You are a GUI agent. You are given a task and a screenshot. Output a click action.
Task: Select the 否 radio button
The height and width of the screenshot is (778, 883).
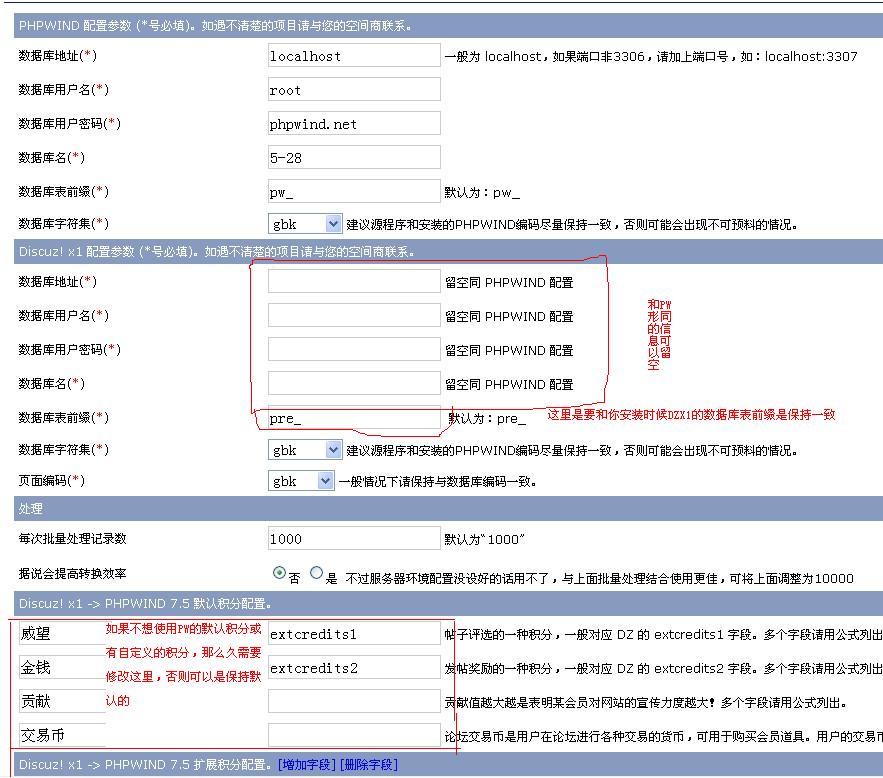pyautogui.click(x=279, y=573)
